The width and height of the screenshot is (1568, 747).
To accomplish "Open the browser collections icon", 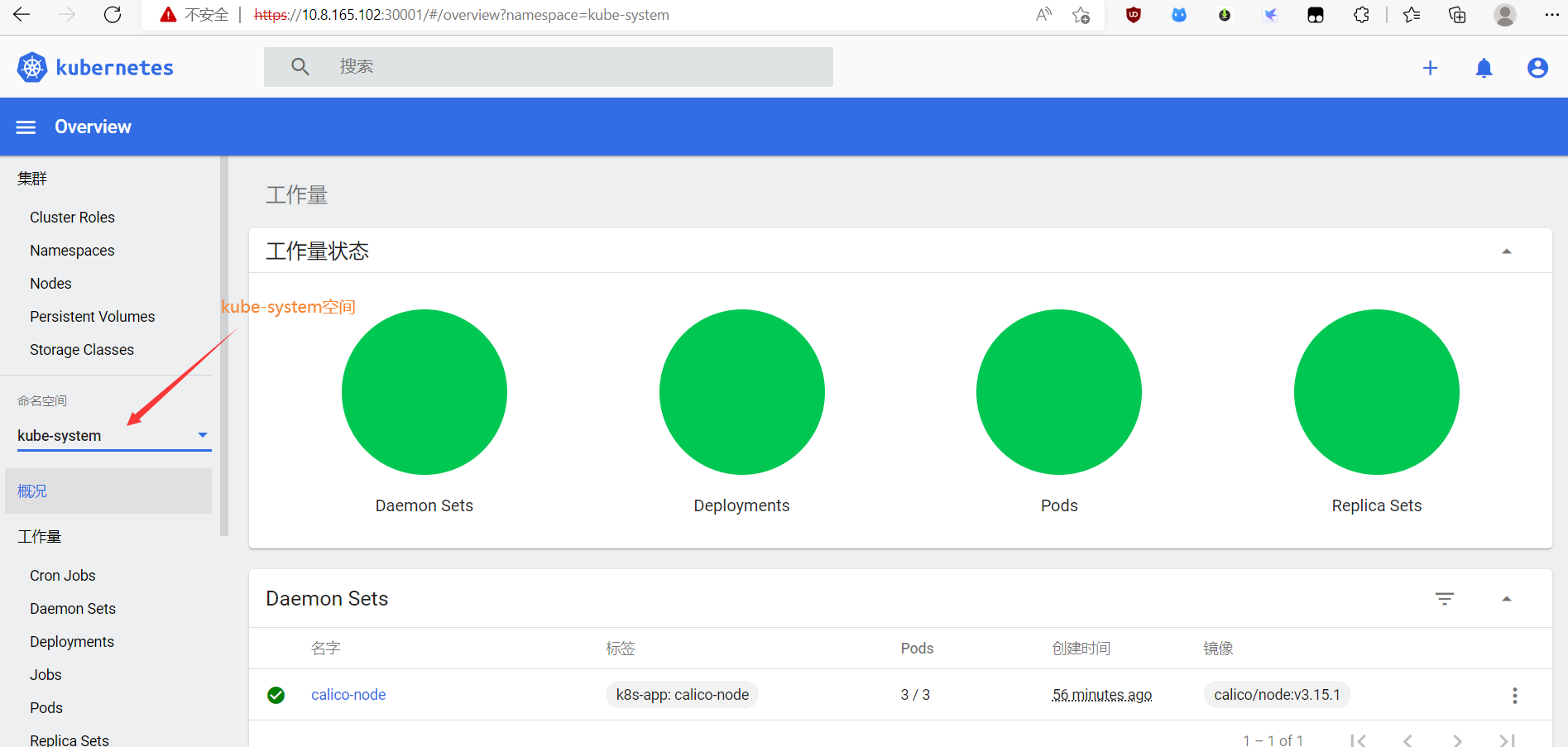I will click(1457, 15).
